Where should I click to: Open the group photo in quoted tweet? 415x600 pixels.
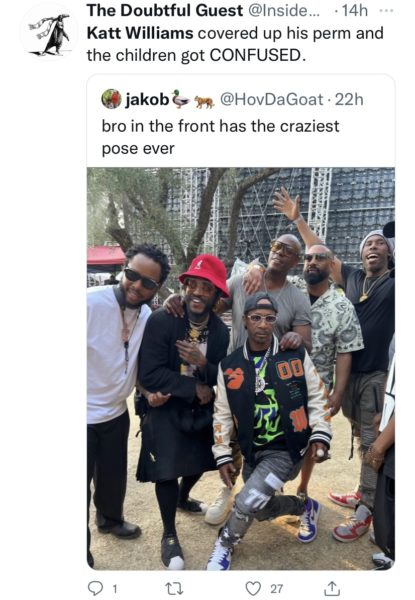coord(241,369)
